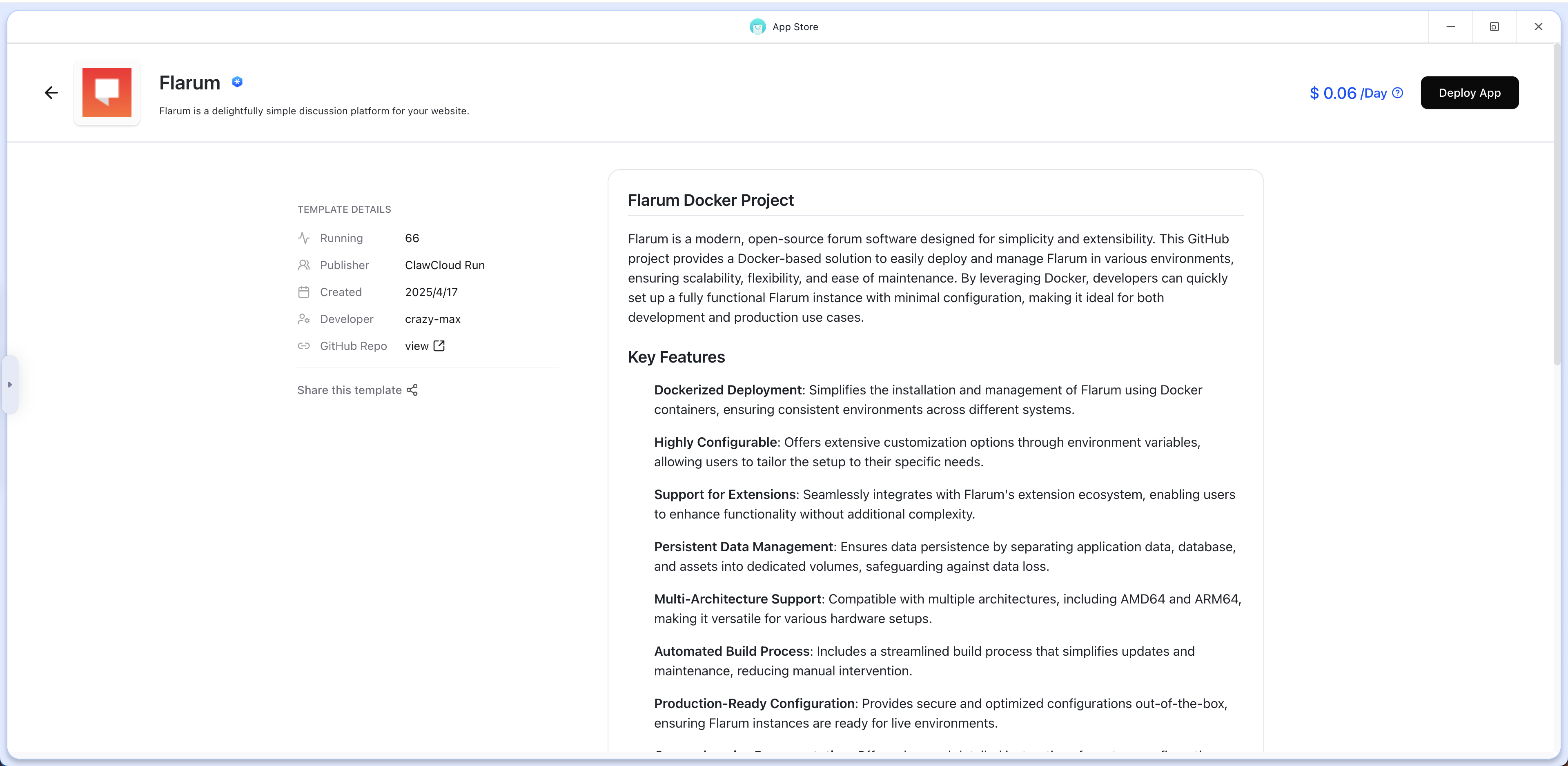The height and width of the screenshot is (766, 1568).
Task: Click the Highly Configurable bold text
Action: [x=715, y=442]
